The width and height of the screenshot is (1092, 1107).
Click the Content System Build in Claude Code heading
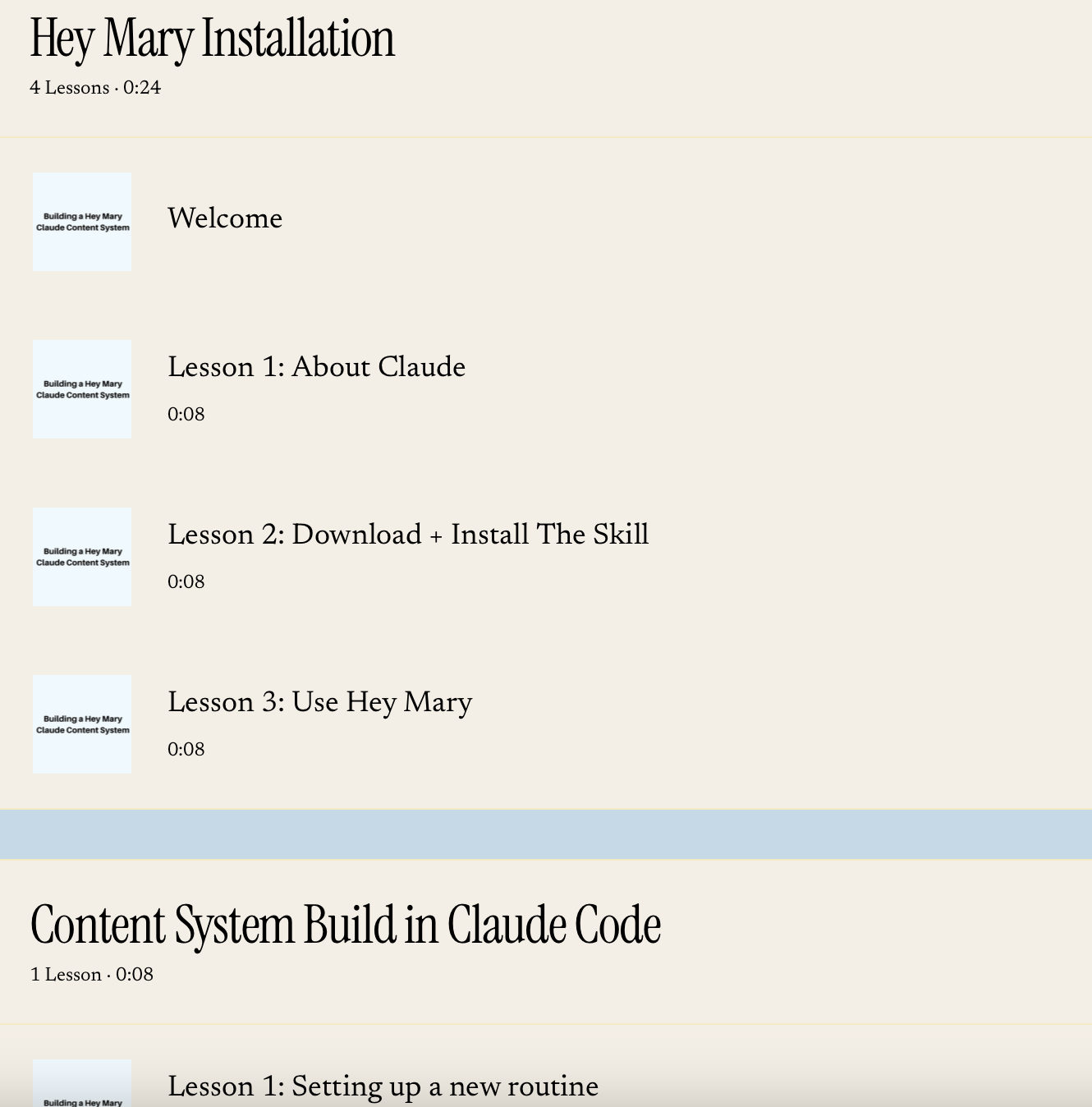coord(346,926)
